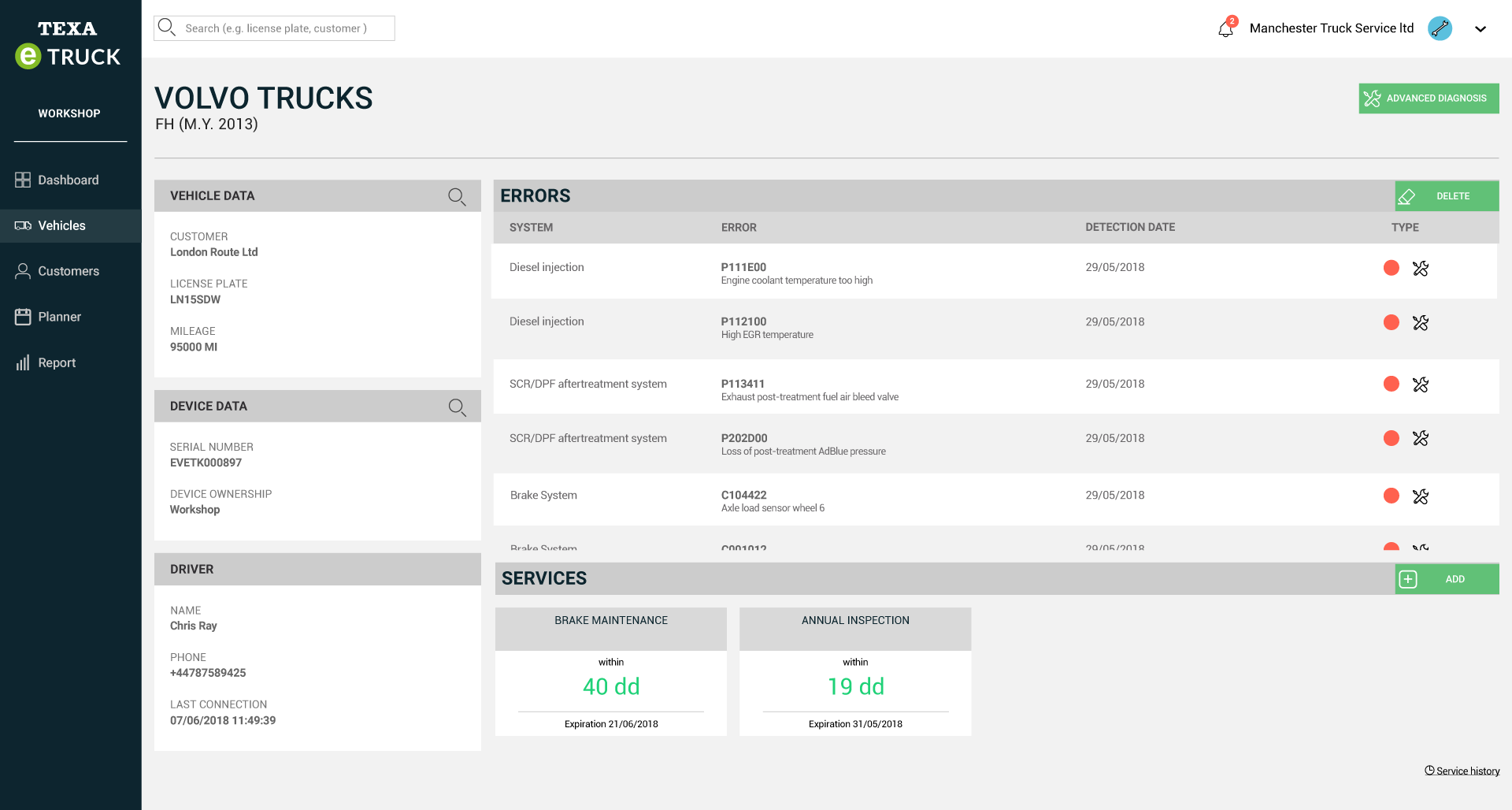Screen dimensions: 1512x810
Task: Click wrench icon for error P111E00
Action: tap(1421, 268)
